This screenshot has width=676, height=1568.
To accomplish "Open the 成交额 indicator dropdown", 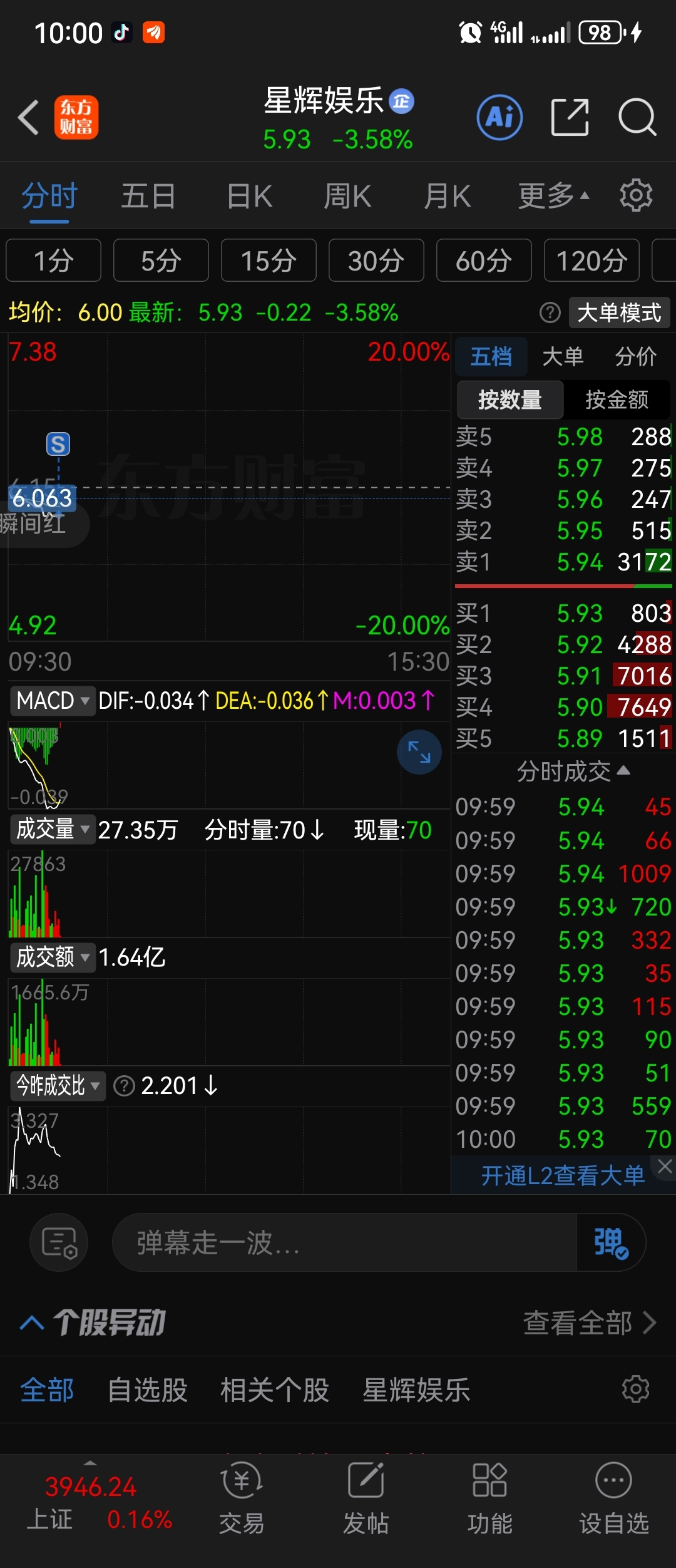I will pos(53,957).
